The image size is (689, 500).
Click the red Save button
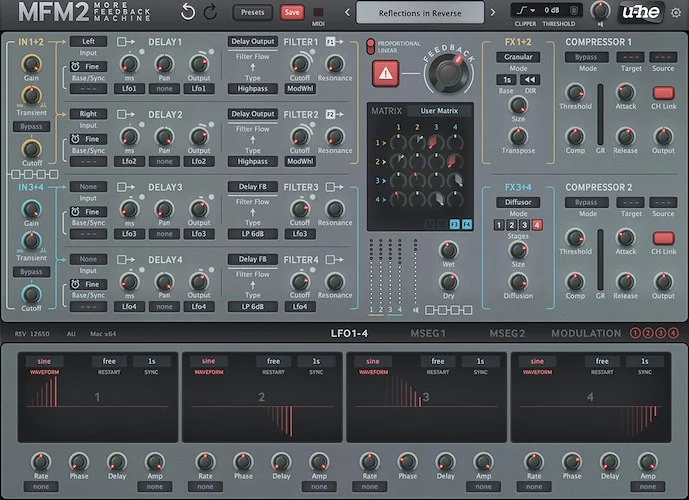coord(292,12)
